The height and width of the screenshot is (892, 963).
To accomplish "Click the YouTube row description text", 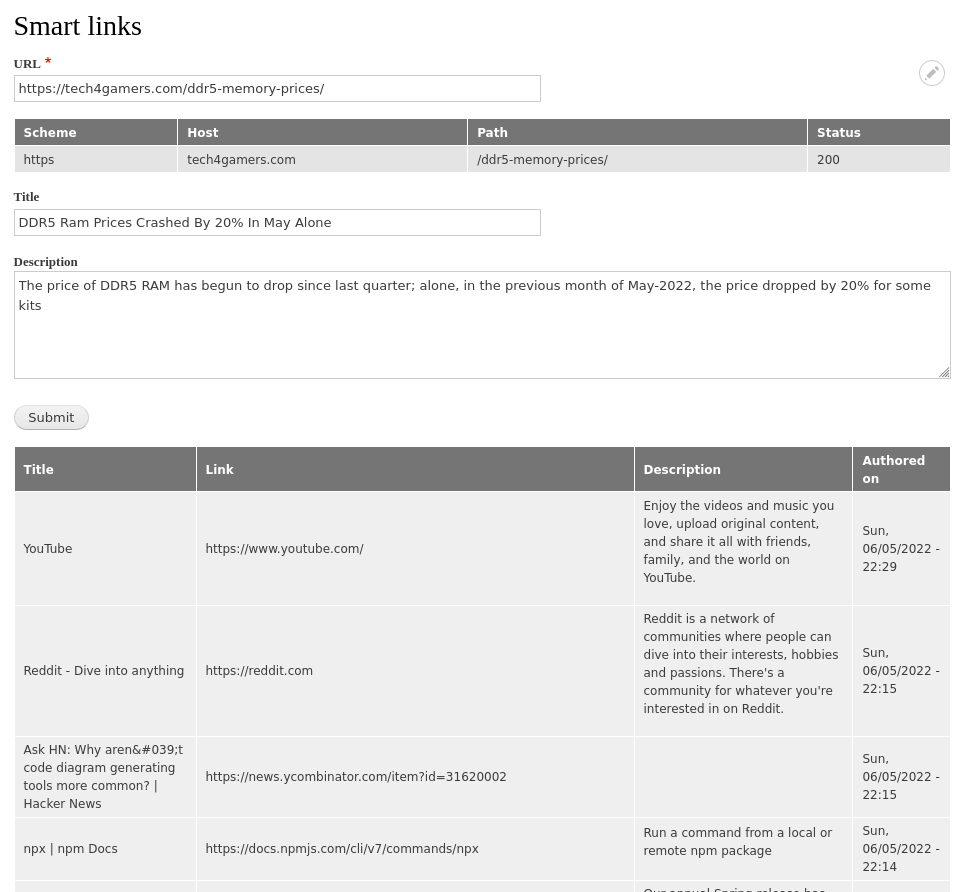I will point(738,541).
